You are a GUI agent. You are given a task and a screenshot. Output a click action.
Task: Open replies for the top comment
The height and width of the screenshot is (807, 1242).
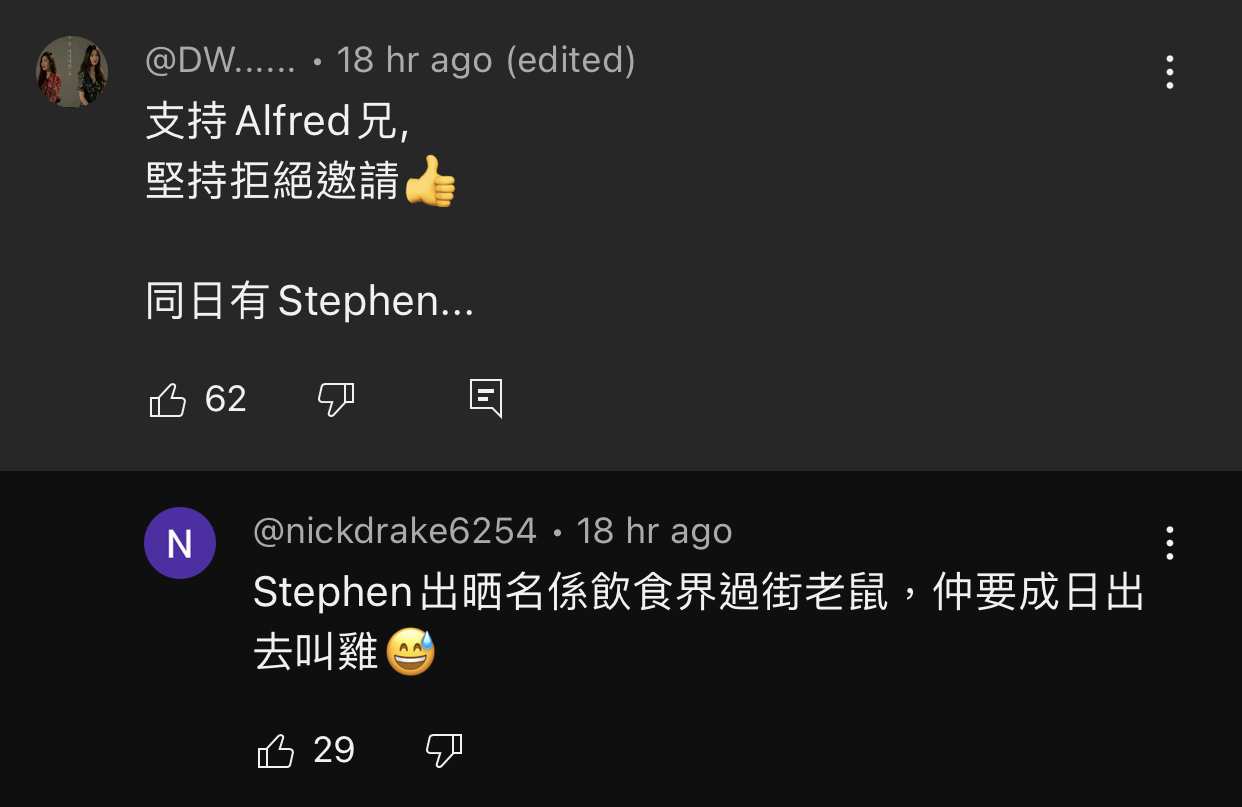tap(486, 399)
